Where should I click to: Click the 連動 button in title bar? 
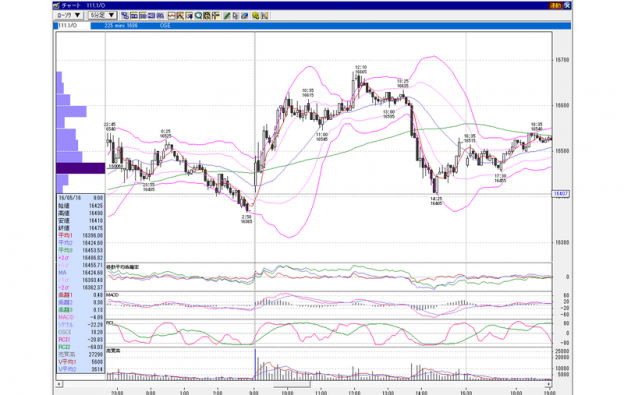coord(555,6)
